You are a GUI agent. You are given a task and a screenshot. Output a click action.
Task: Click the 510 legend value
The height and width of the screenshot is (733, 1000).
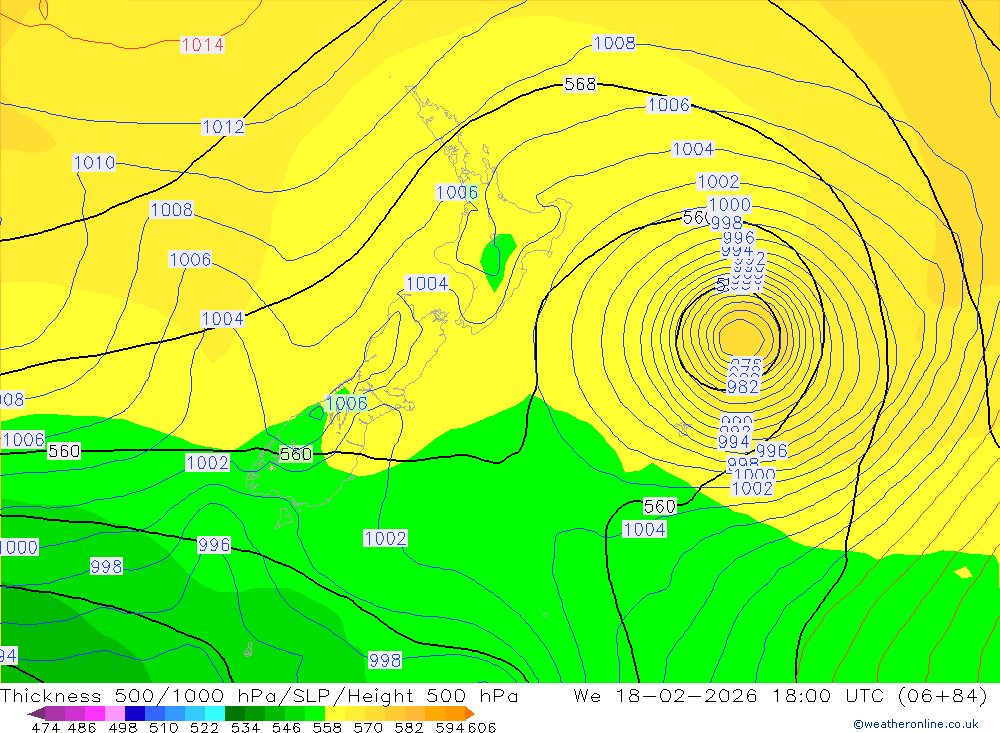(x=163, y=727)
